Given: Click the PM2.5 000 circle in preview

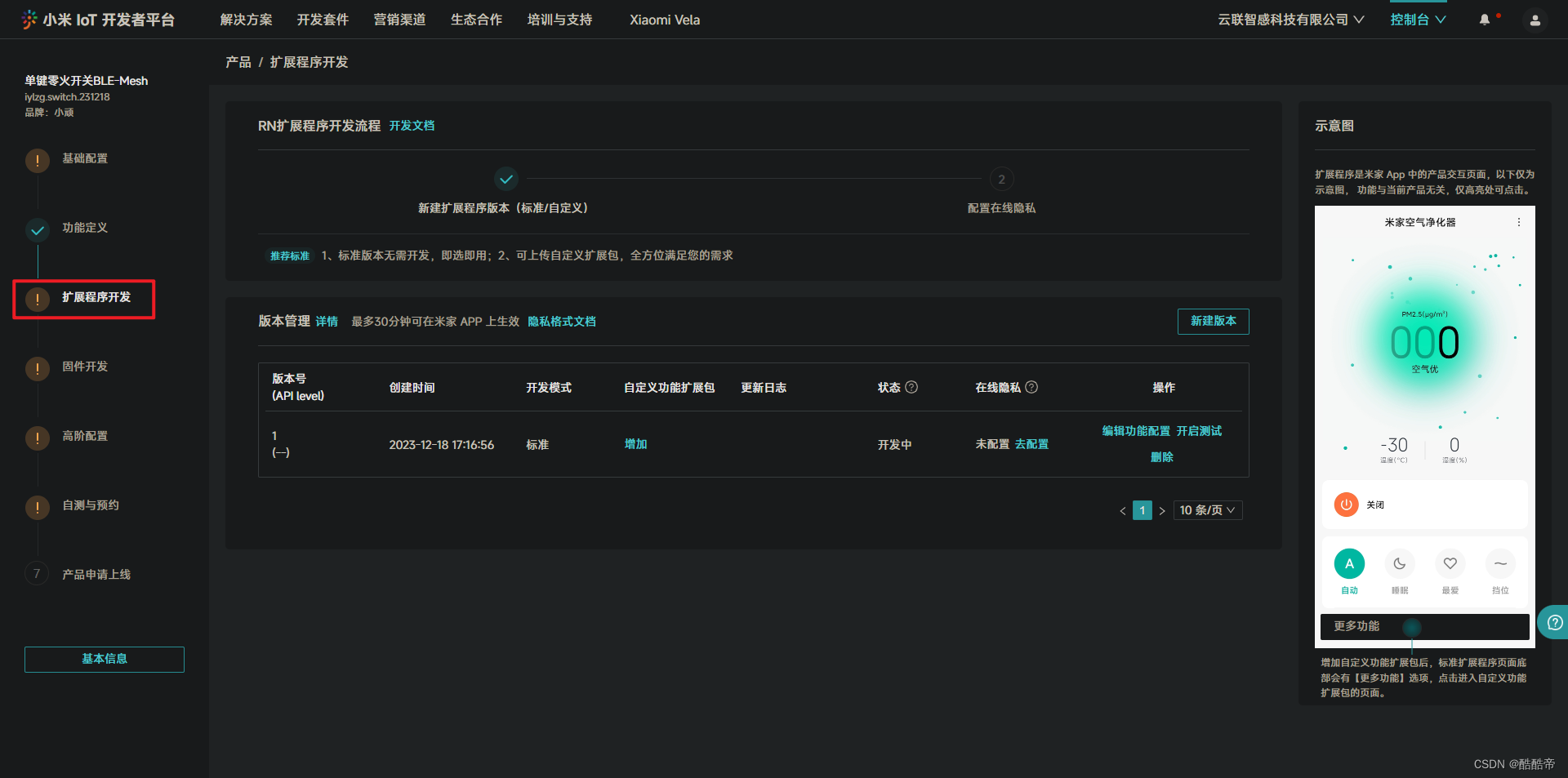Looking at the screenshot, I should 1424,341.
